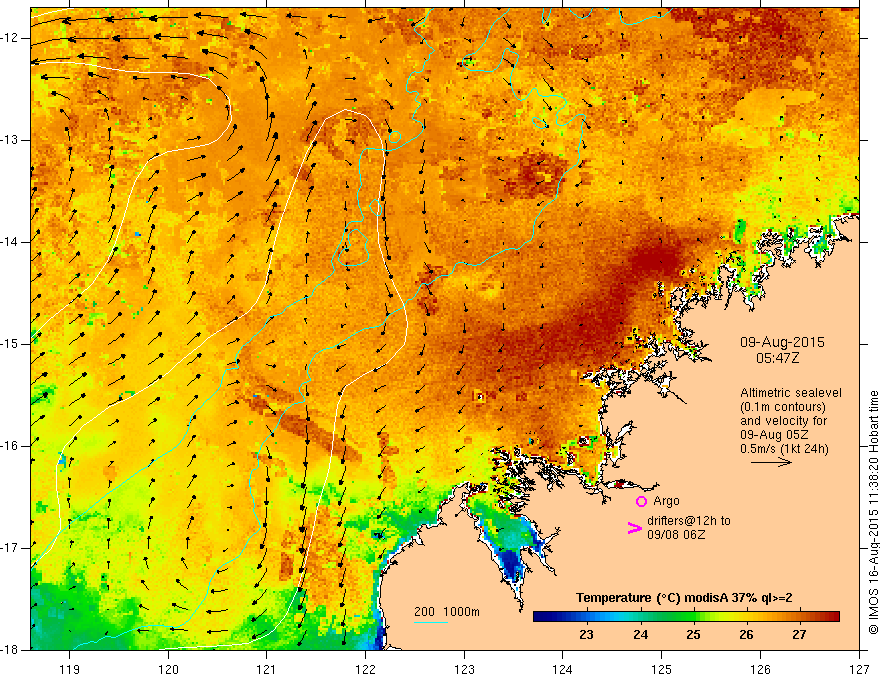Click the latitude axis label -14
This screenshot has width=880, height=680.
pos(11,242)
